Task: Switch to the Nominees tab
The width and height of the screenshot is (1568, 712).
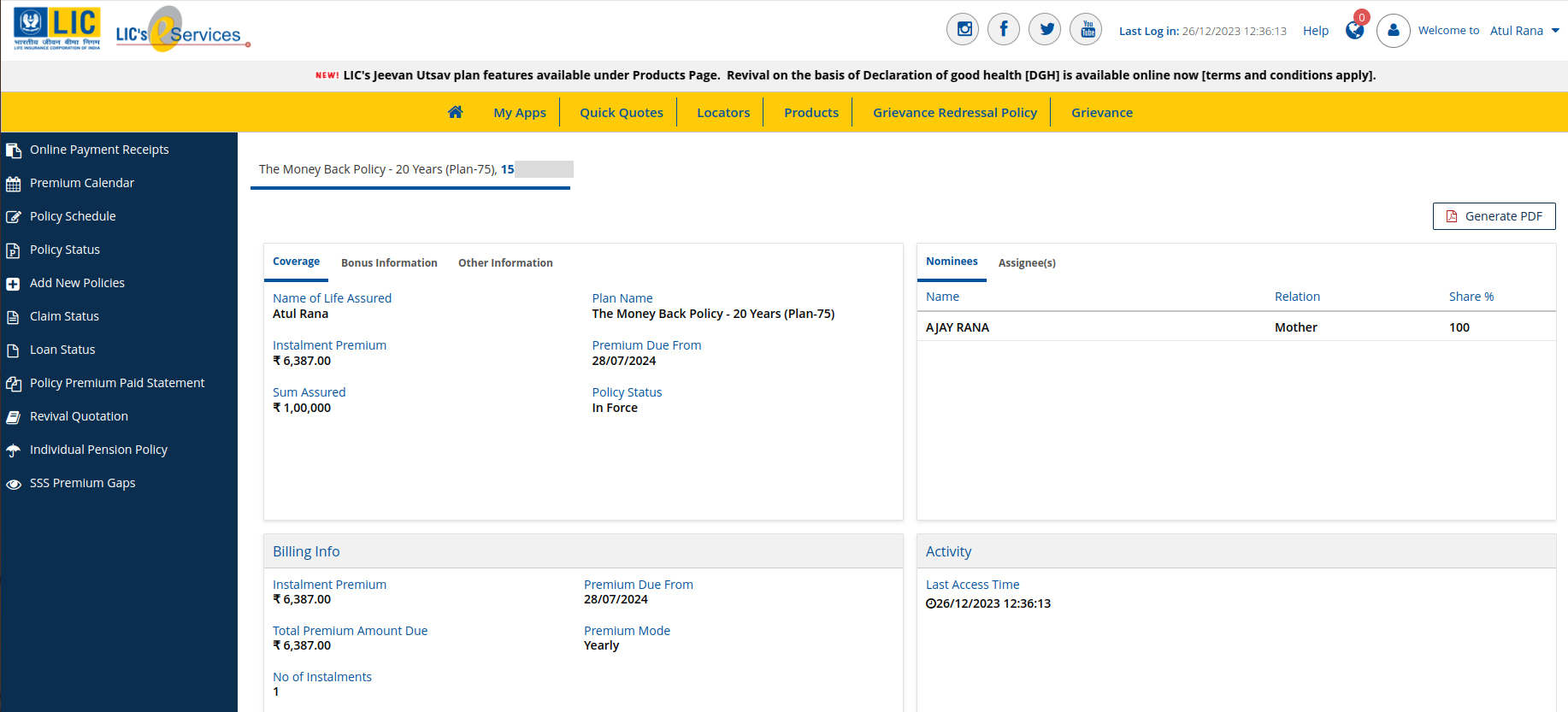Action: coord(952,262)
